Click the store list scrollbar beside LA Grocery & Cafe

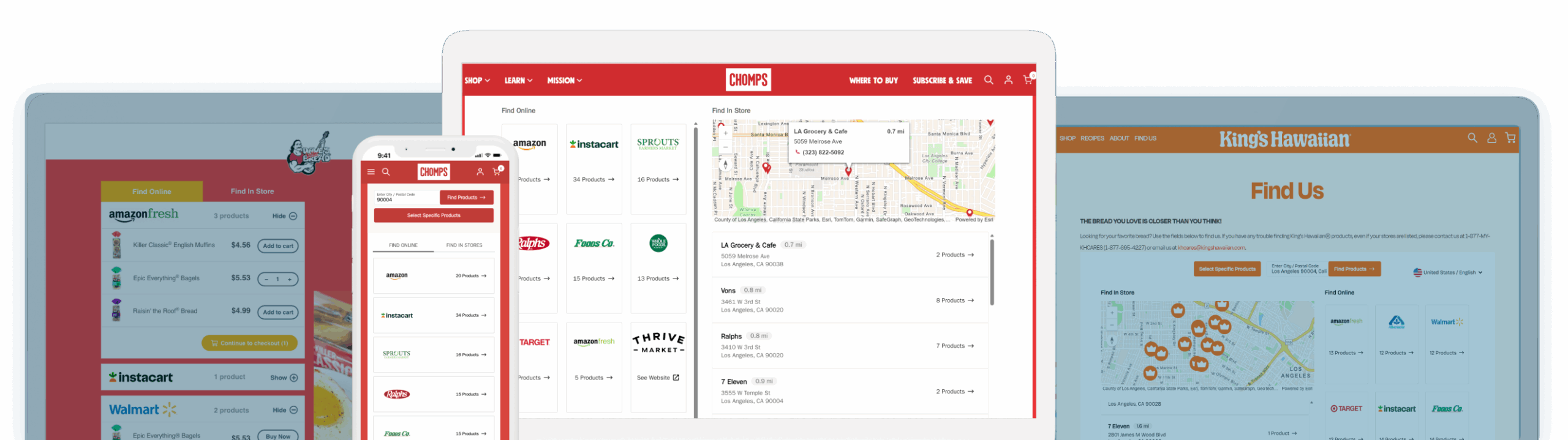tap(992, 272)
